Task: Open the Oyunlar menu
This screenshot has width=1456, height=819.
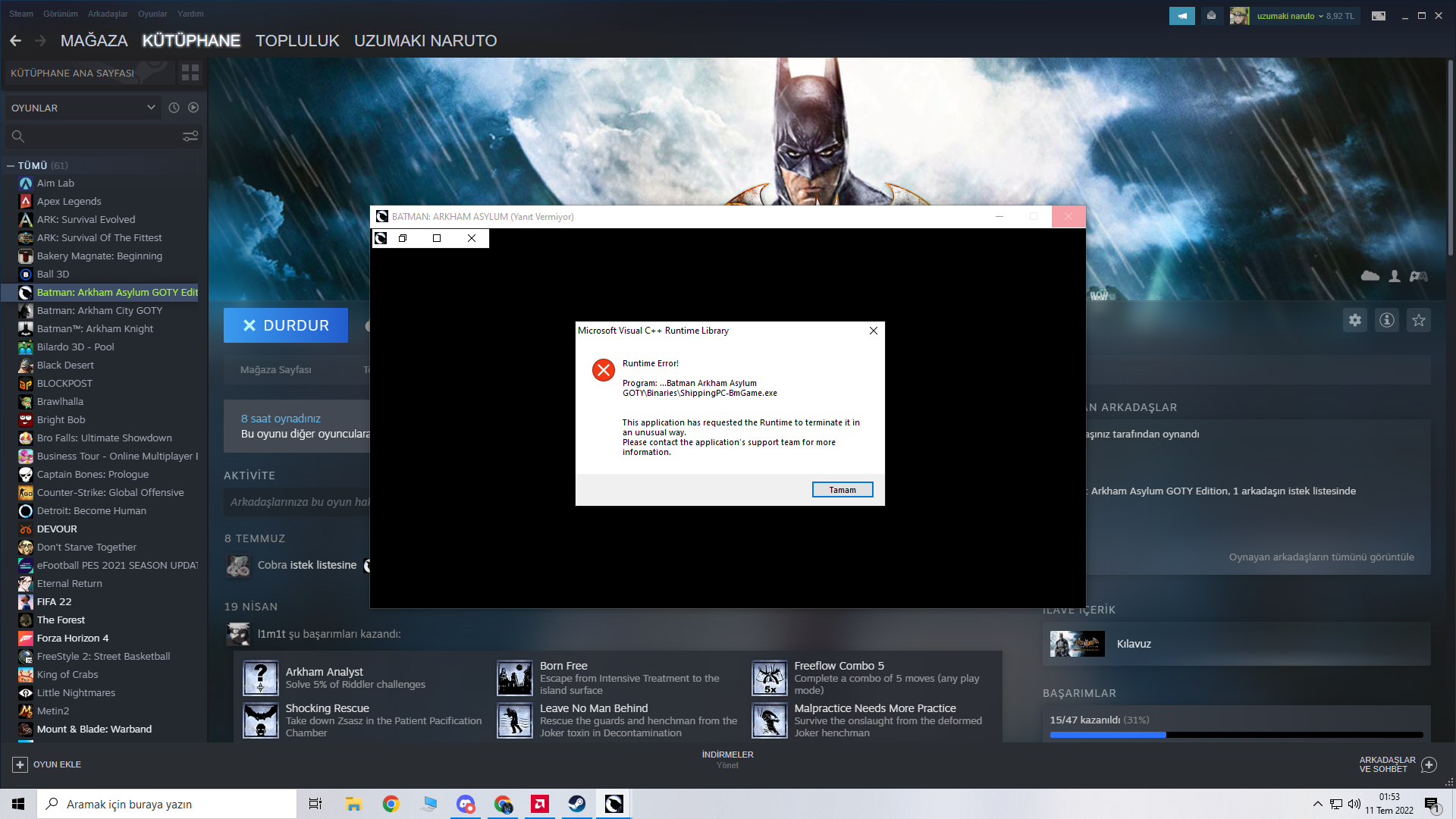Action: [152, 14]
